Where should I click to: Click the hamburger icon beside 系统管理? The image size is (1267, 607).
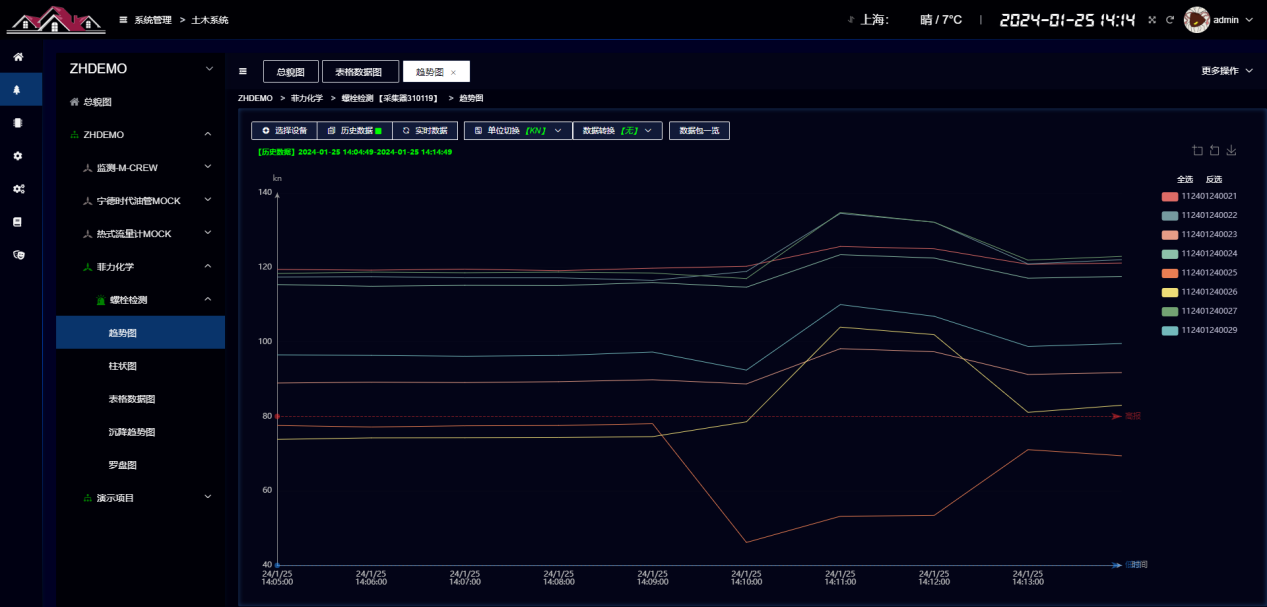[x=123, y=20]
